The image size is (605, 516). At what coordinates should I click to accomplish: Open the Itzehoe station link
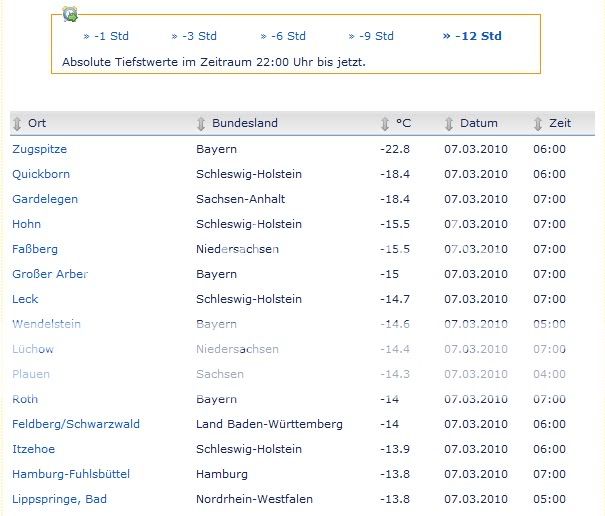tap(33, 449)
